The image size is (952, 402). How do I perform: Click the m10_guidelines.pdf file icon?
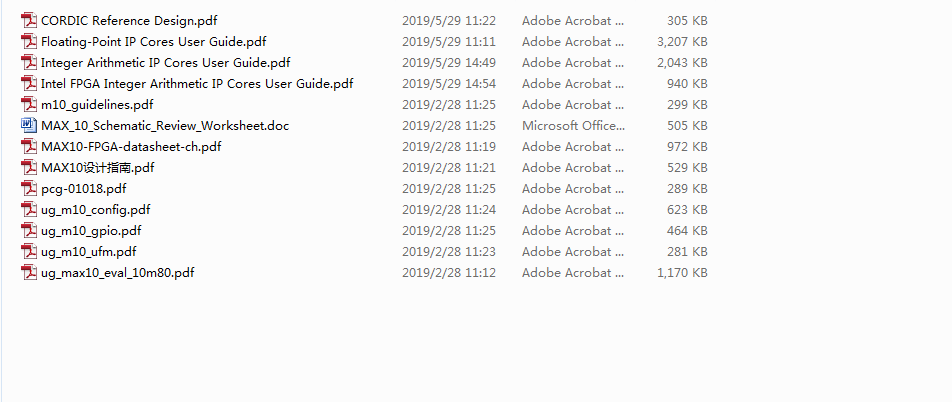pos(29,104)
